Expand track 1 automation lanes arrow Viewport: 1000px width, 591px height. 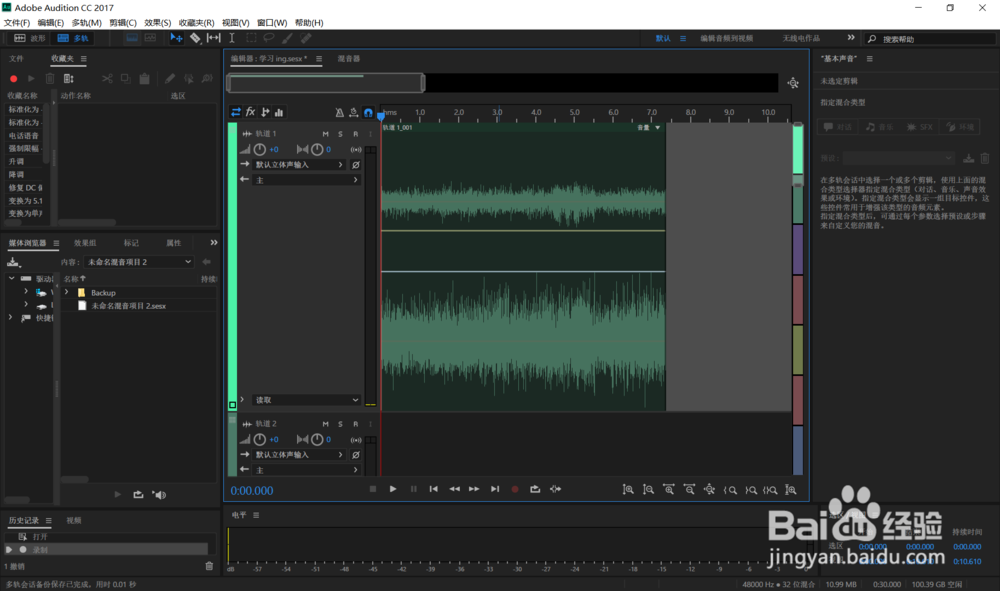click(x=242, y=399)
